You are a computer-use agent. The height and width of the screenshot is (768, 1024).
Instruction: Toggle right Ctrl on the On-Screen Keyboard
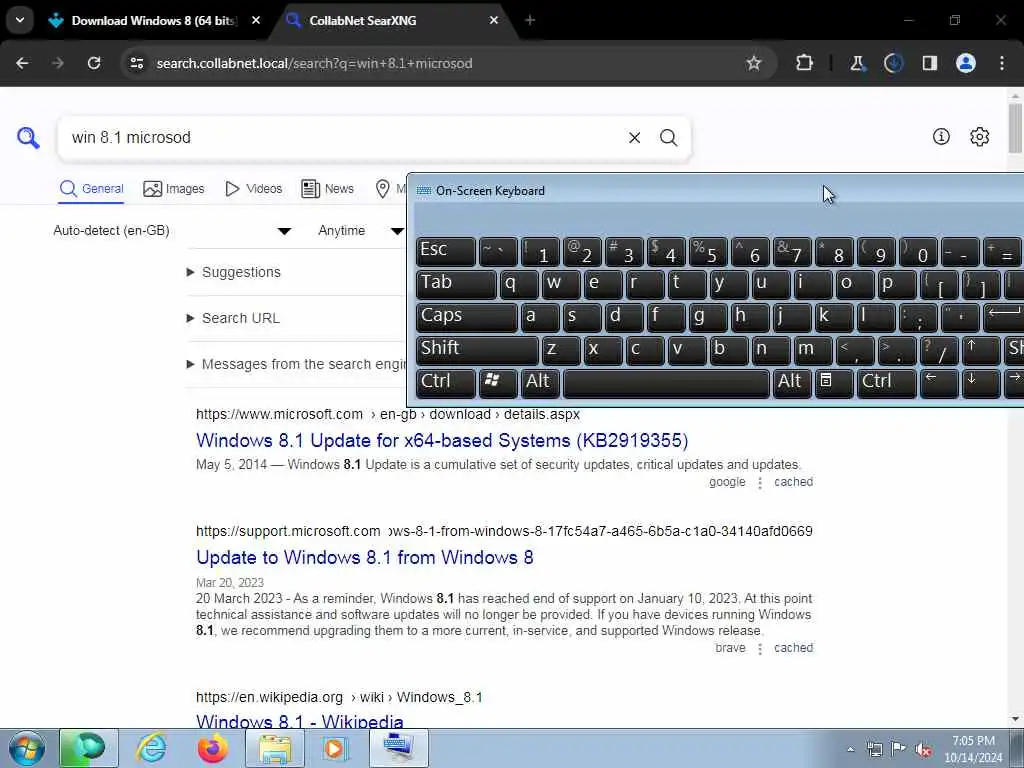tap(886, 383)
